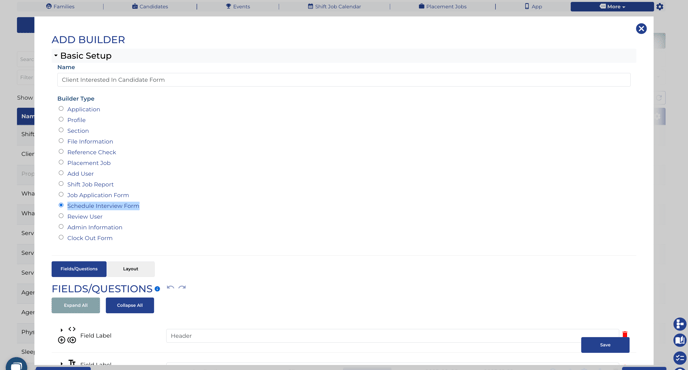Open the Candidates menu
688x370 pixels.
click(150, 7)
